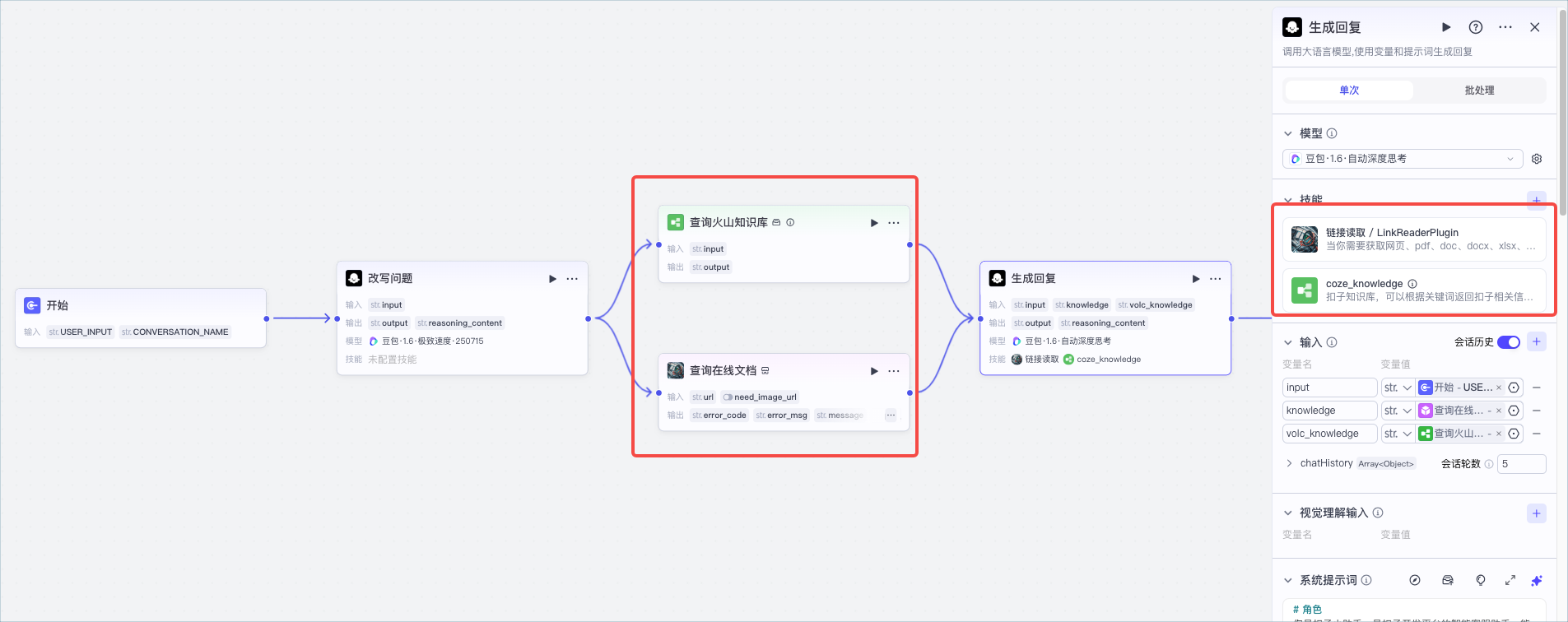The height and width of the screenshot is (622, 1568).
Task: Open 链接读取 / LinkReaderPlugin skill card
Action: (x=1414, y=239)
